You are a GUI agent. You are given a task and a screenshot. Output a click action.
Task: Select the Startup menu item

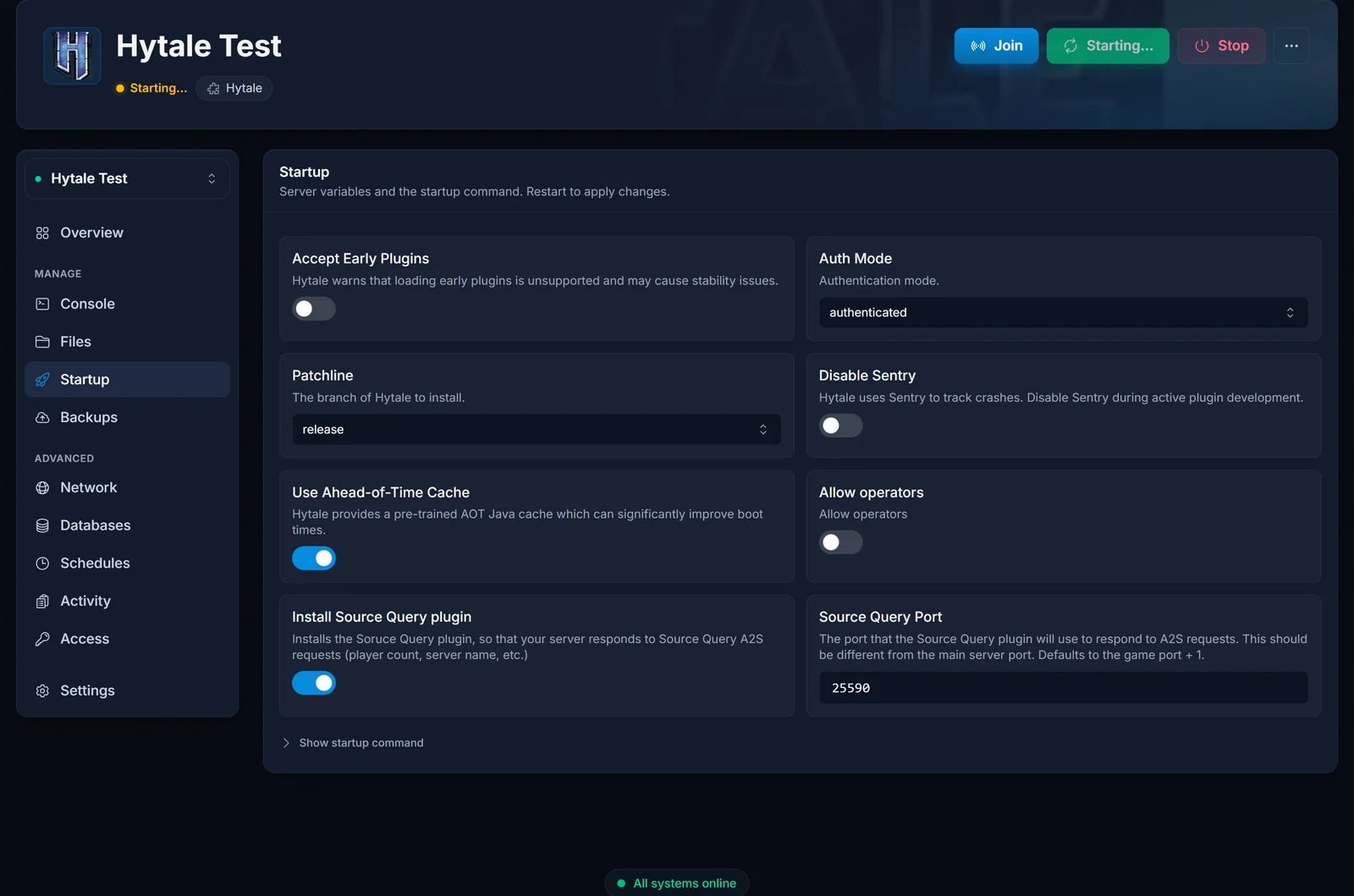pos(127,380)
